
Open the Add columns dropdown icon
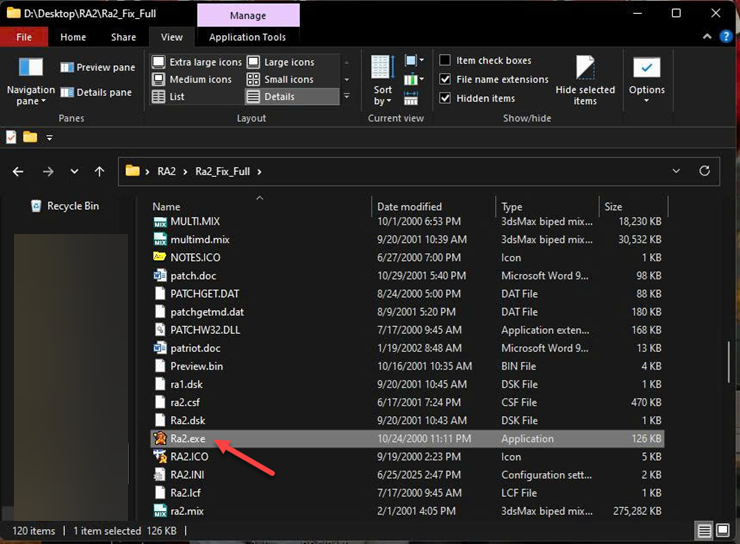[414, 79]
